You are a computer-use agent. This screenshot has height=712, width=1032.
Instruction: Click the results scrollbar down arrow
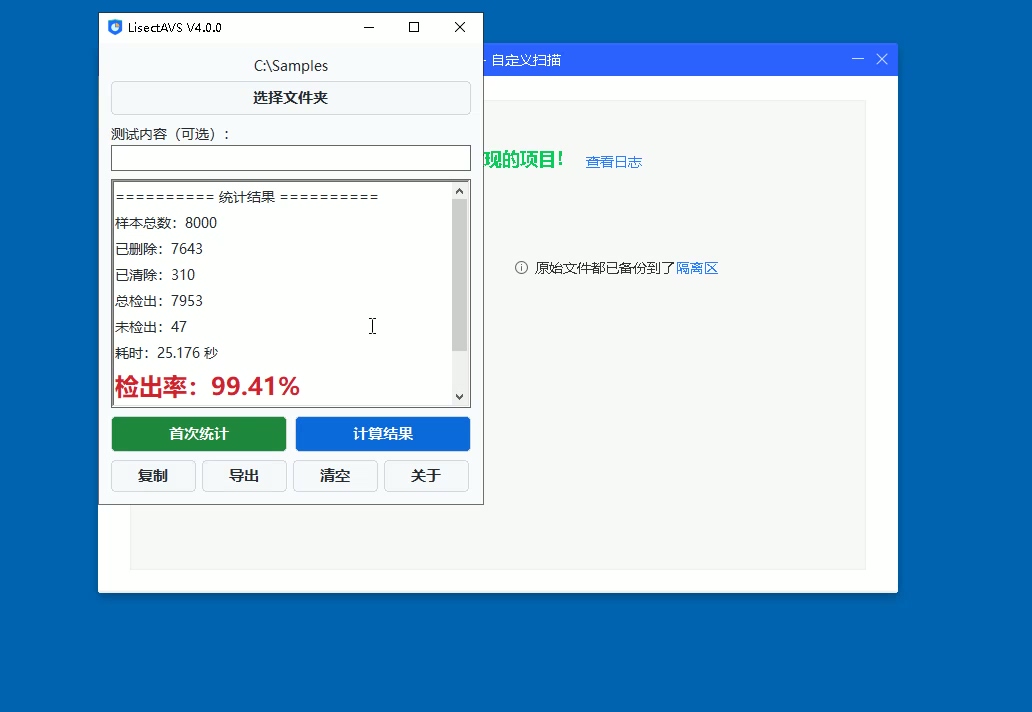click(459, 397)
